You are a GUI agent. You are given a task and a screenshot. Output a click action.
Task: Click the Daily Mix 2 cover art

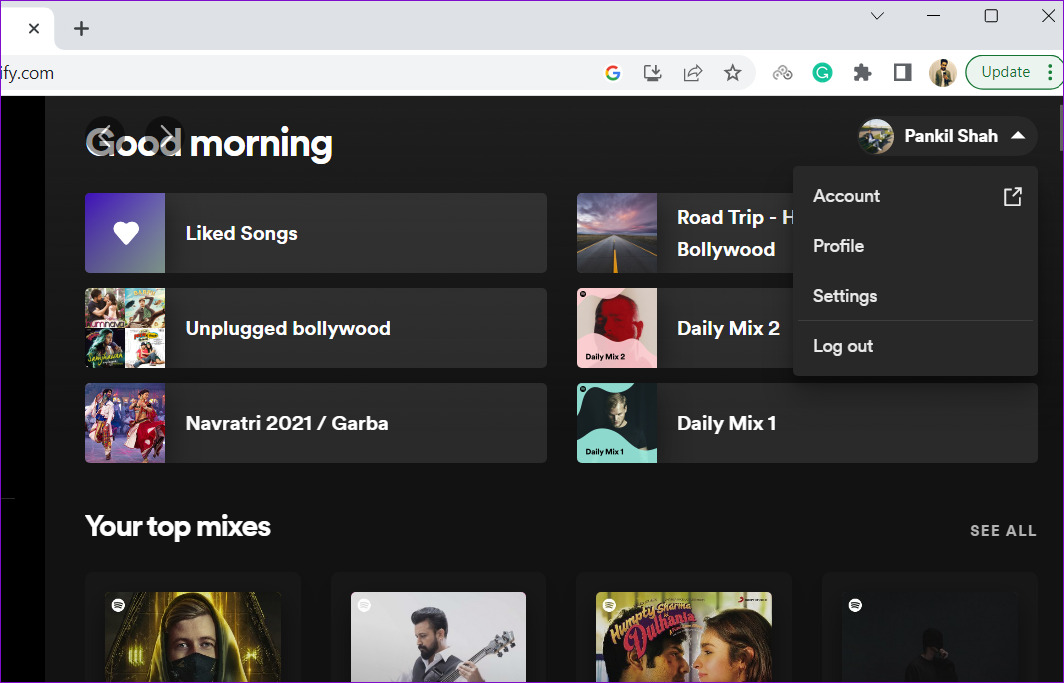coord(617,328)
